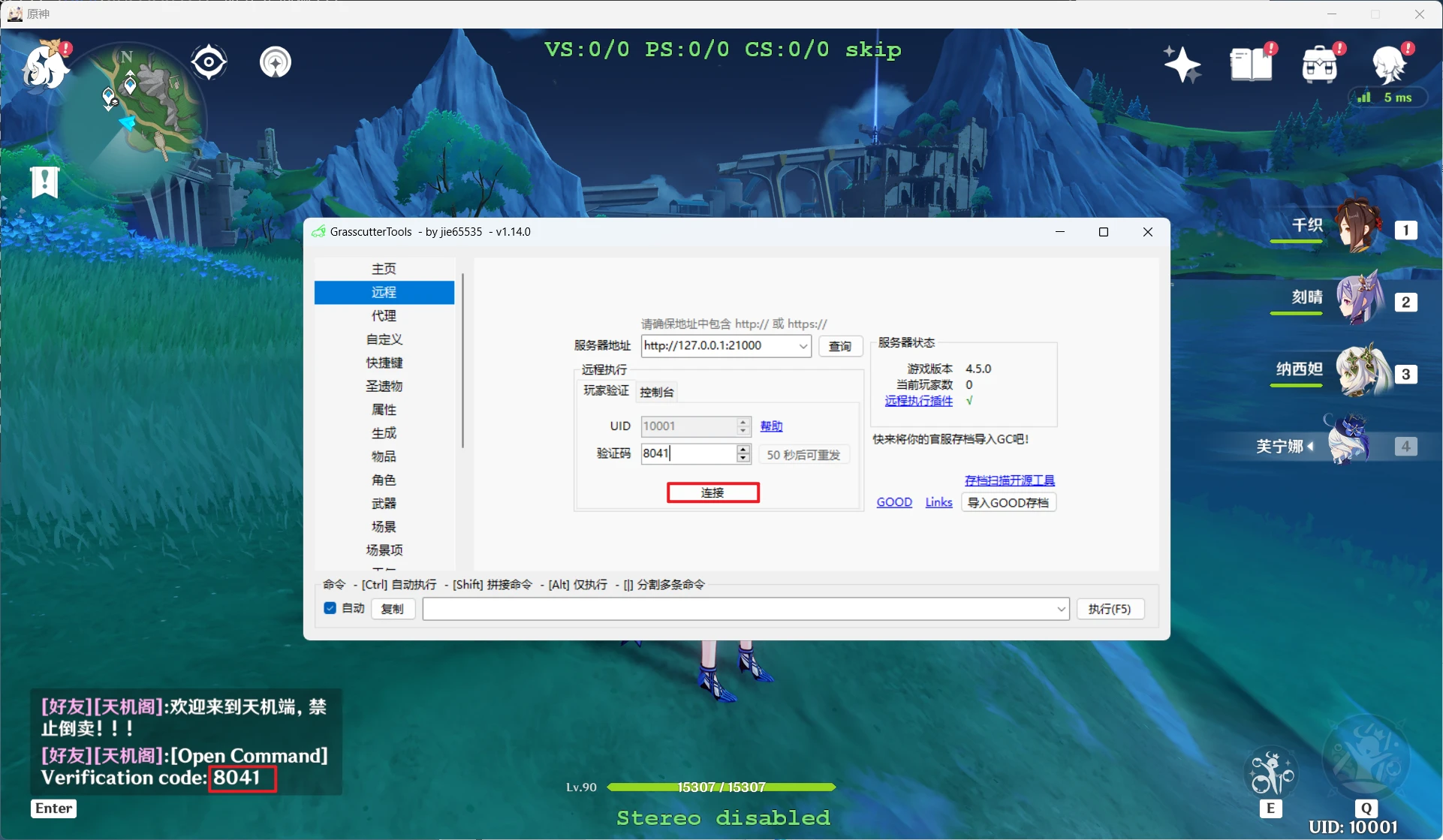Viewport: 1443px width, 840px height.
Task: Open the eye-shaped view icon
Action: coord(209,62)
